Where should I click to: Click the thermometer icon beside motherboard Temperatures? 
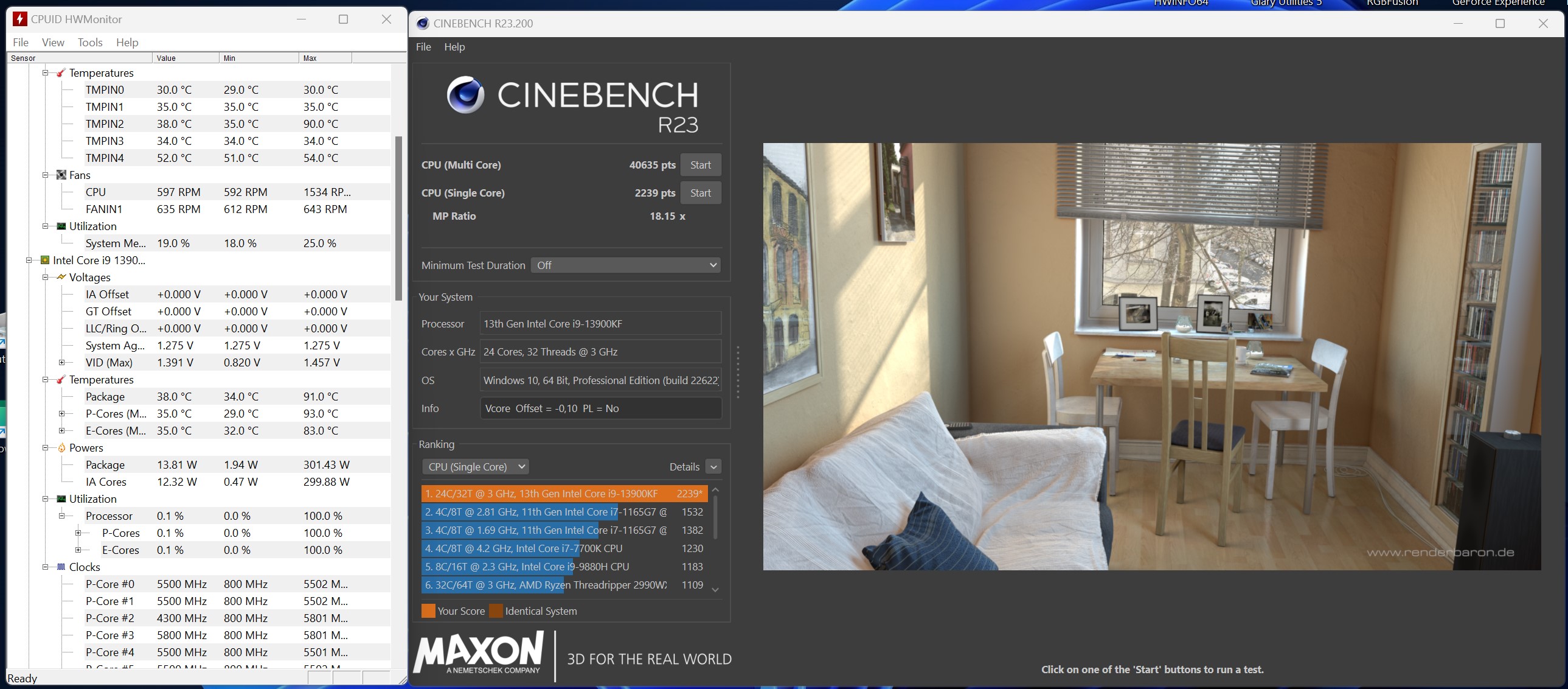[61, 73]
